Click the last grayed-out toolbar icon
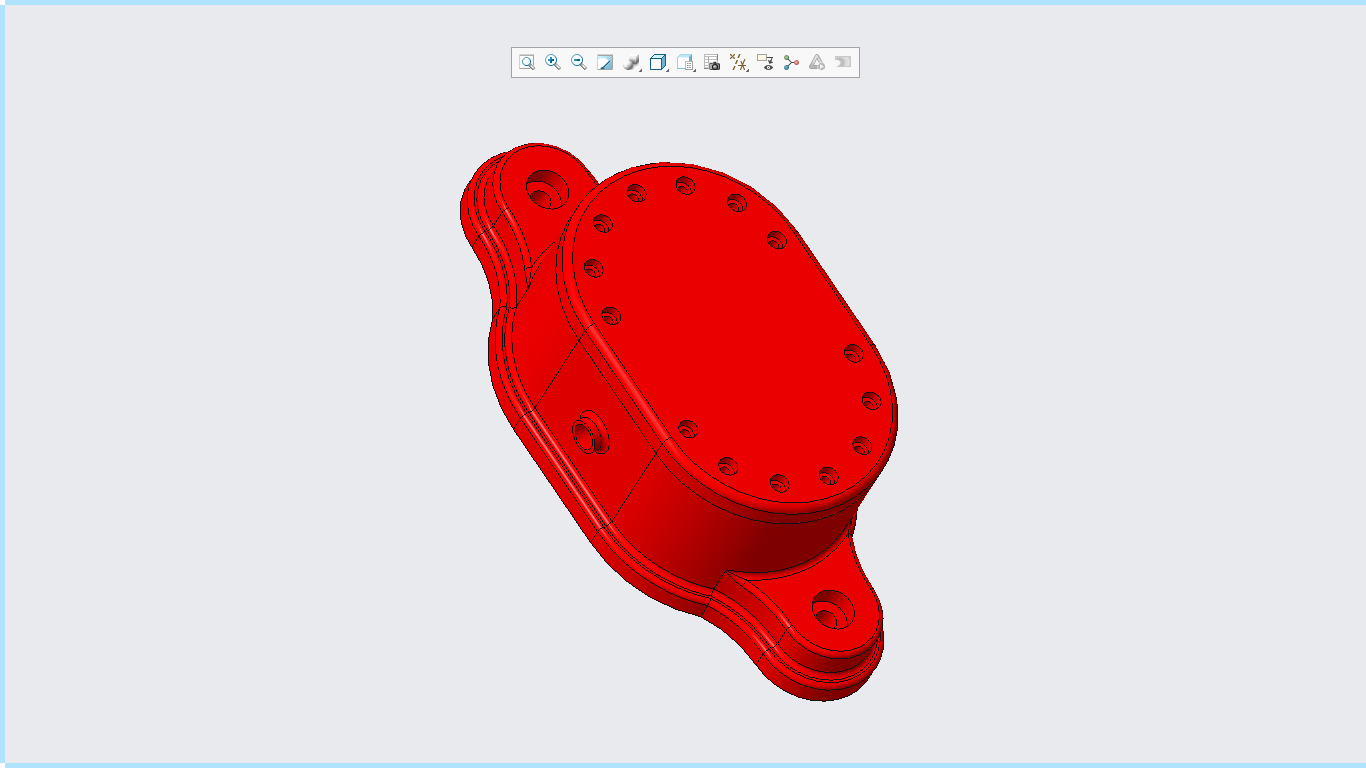Image resolution: width=1366 pixels, height=768 pixels. (843, 63)
